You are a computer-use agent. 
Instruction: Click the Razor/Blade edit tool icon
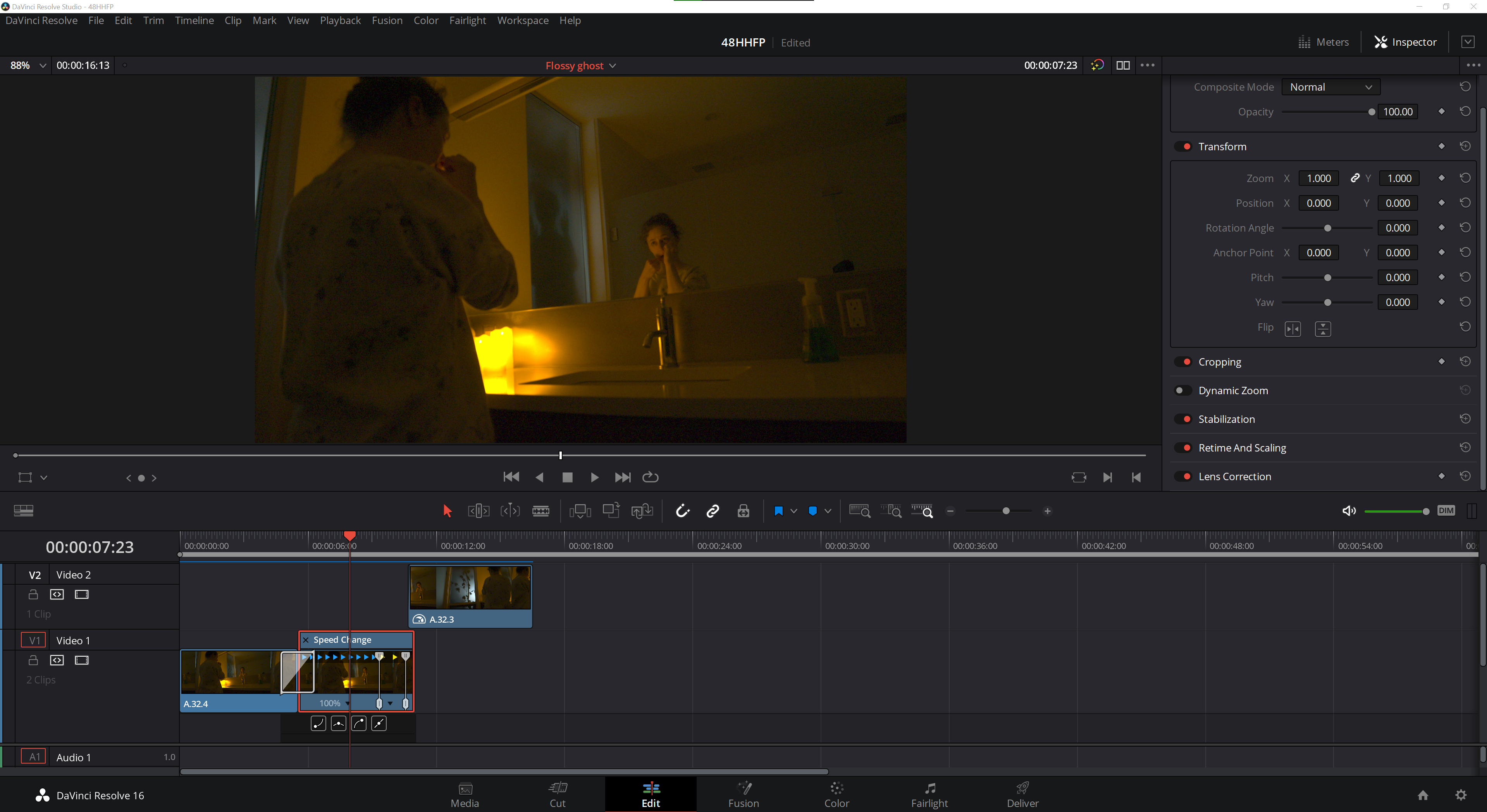541,511
